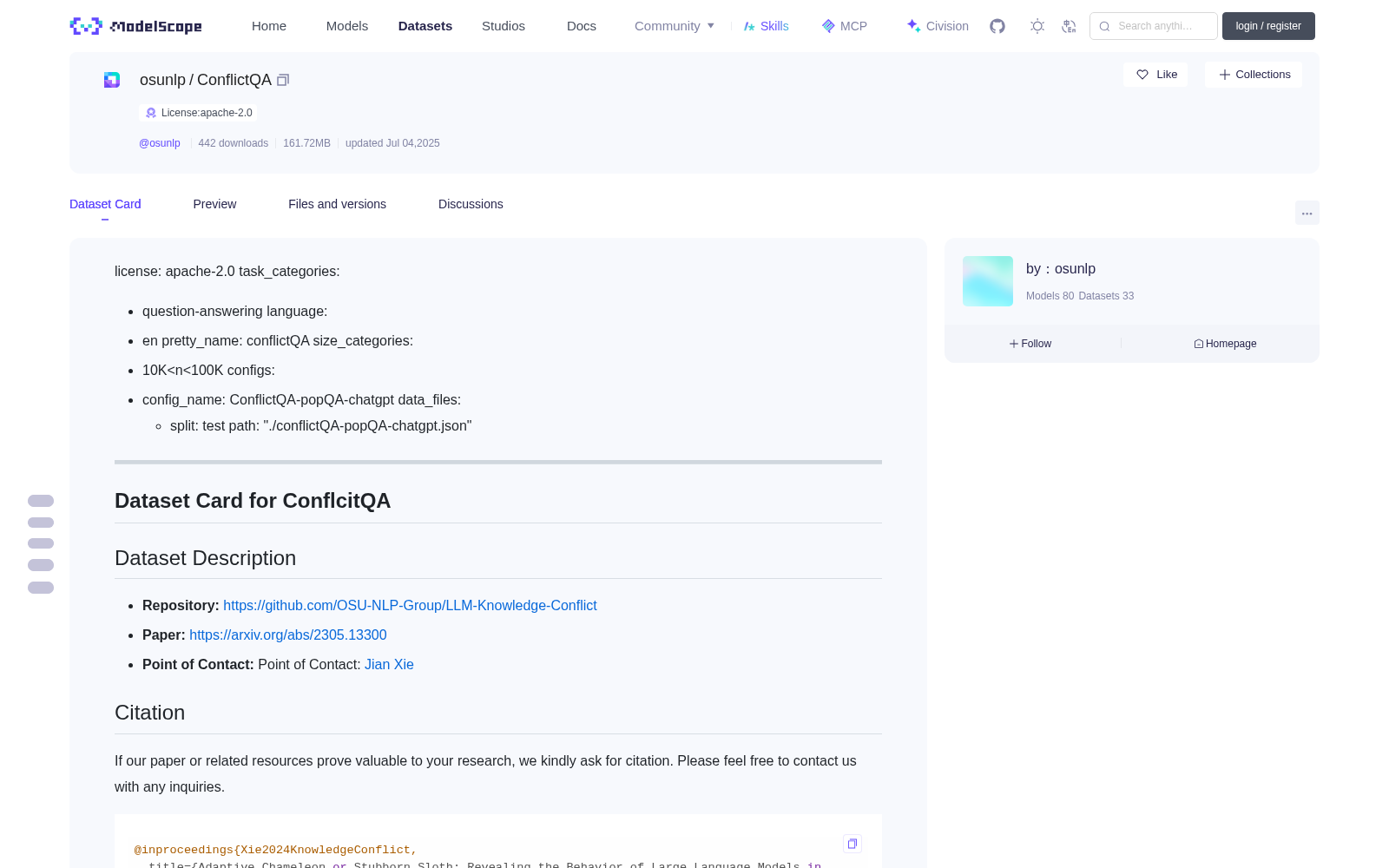Image resolution: width=1389 pixels, height=868 pixels.
Task: Click the first outline navigation pill
Action: tap(41, 501)
